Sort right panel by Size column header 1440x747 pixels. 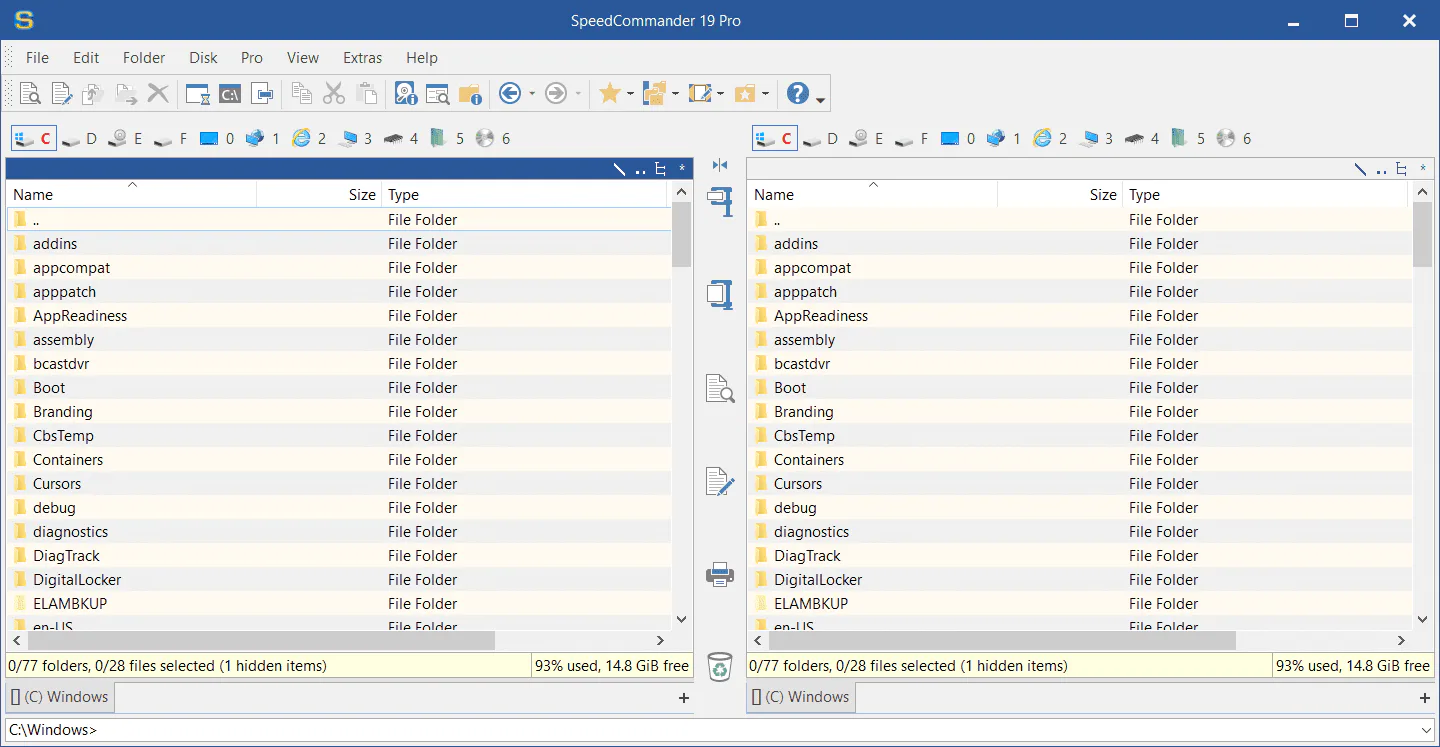tap(1059, 194)
